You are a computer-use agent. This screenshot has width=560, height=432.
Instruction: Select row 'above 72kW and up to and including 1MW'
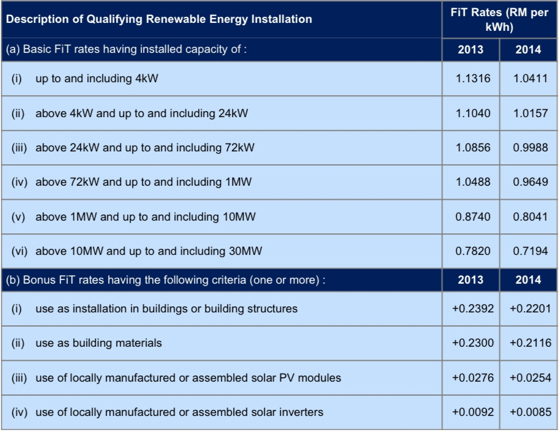click(x=221, y=182)
